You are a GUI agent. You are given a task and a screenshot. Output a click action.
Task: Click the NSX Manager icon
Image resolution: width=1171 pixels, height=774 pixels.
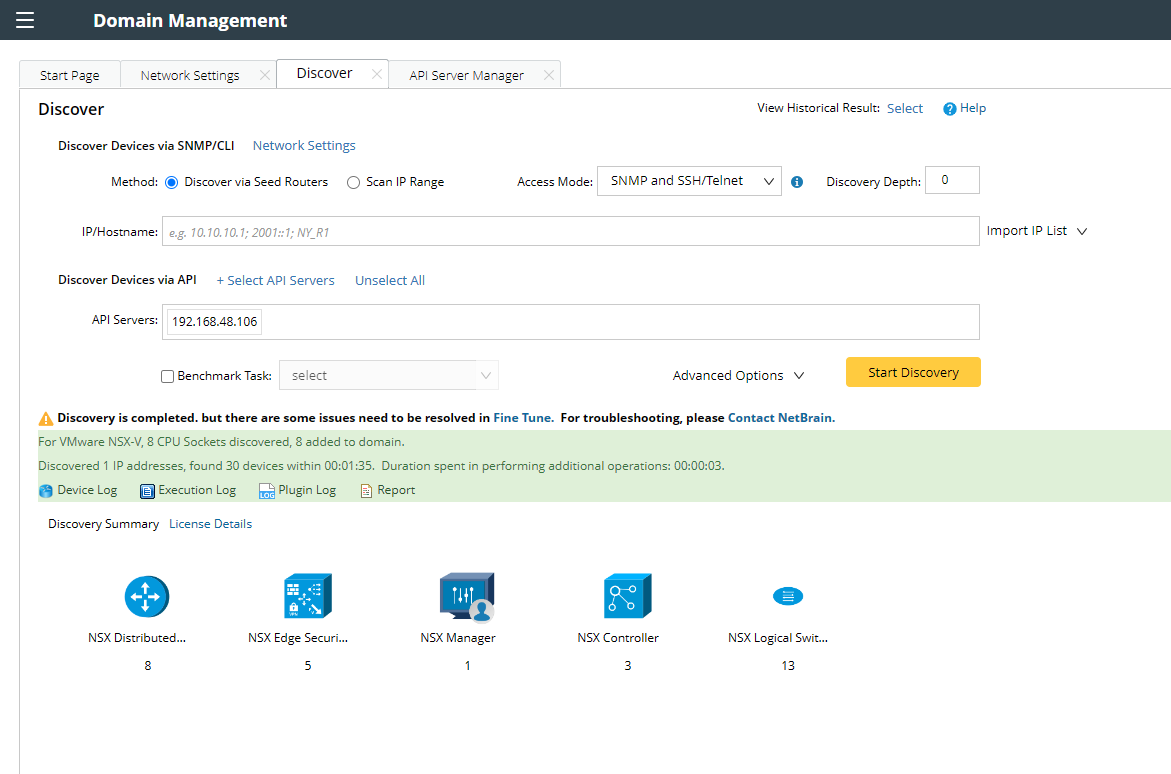(467, 597)
